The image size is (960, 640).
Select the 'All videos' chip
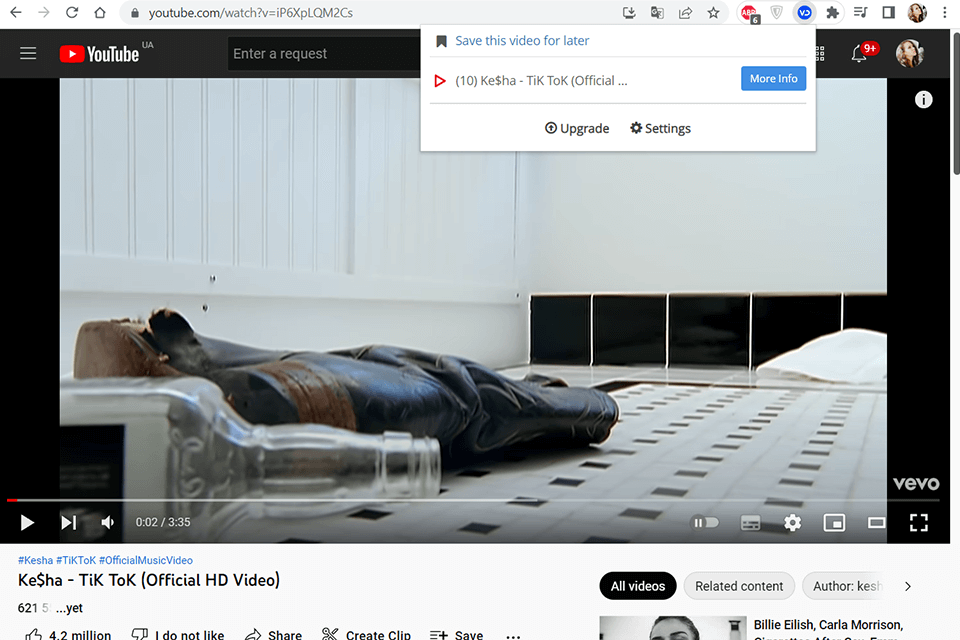637,586
